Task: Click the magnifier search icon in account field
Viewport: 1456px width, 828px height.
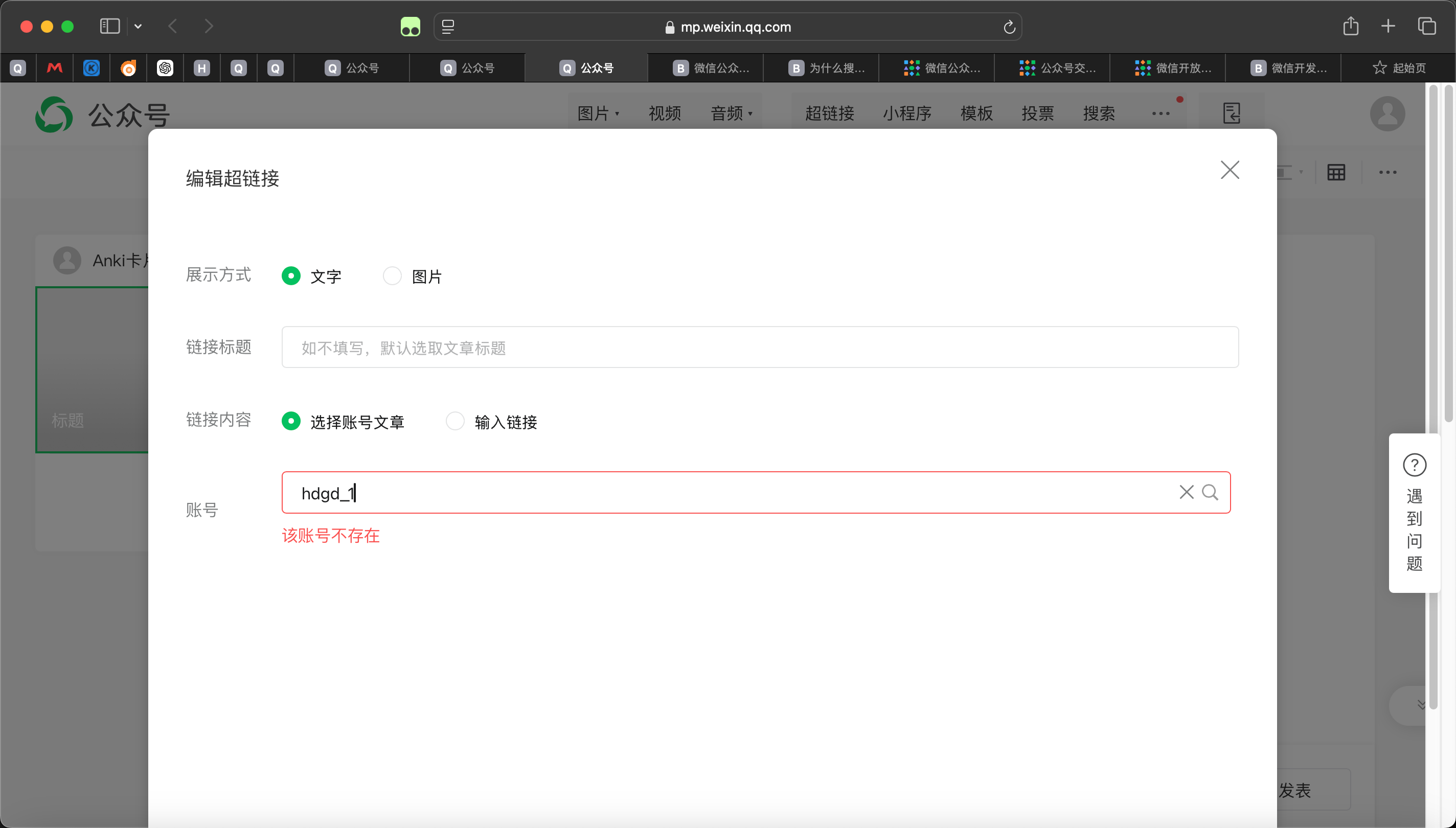Action: coord(1210,492)
